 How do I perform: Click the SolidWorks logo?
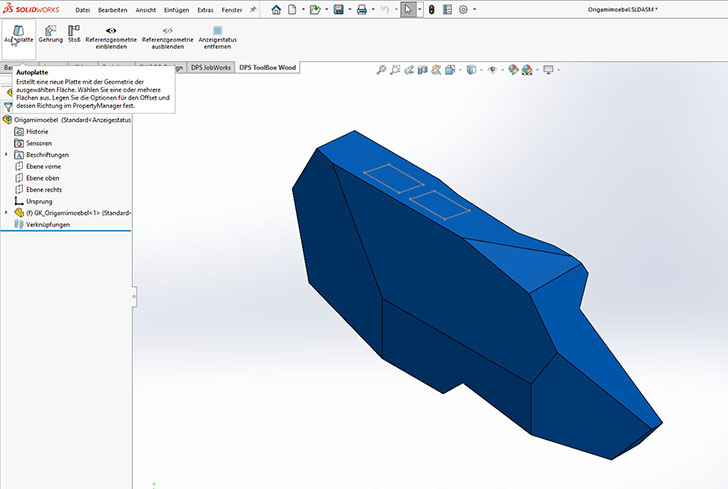click(x=31, y=9)
